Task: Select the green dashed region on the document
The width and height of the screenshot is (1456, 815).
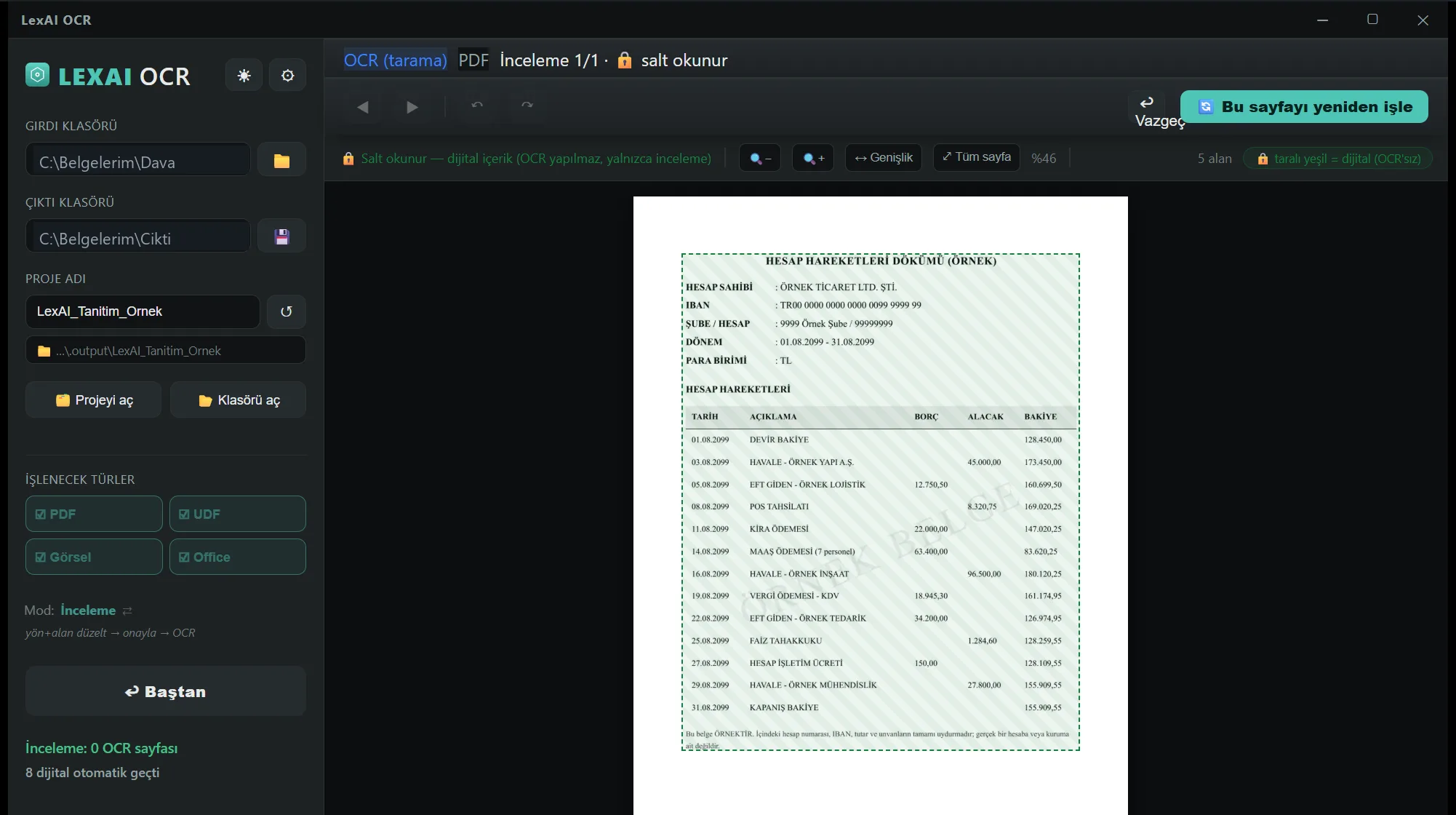Action: pyautogui.click(x=880, y=502)
